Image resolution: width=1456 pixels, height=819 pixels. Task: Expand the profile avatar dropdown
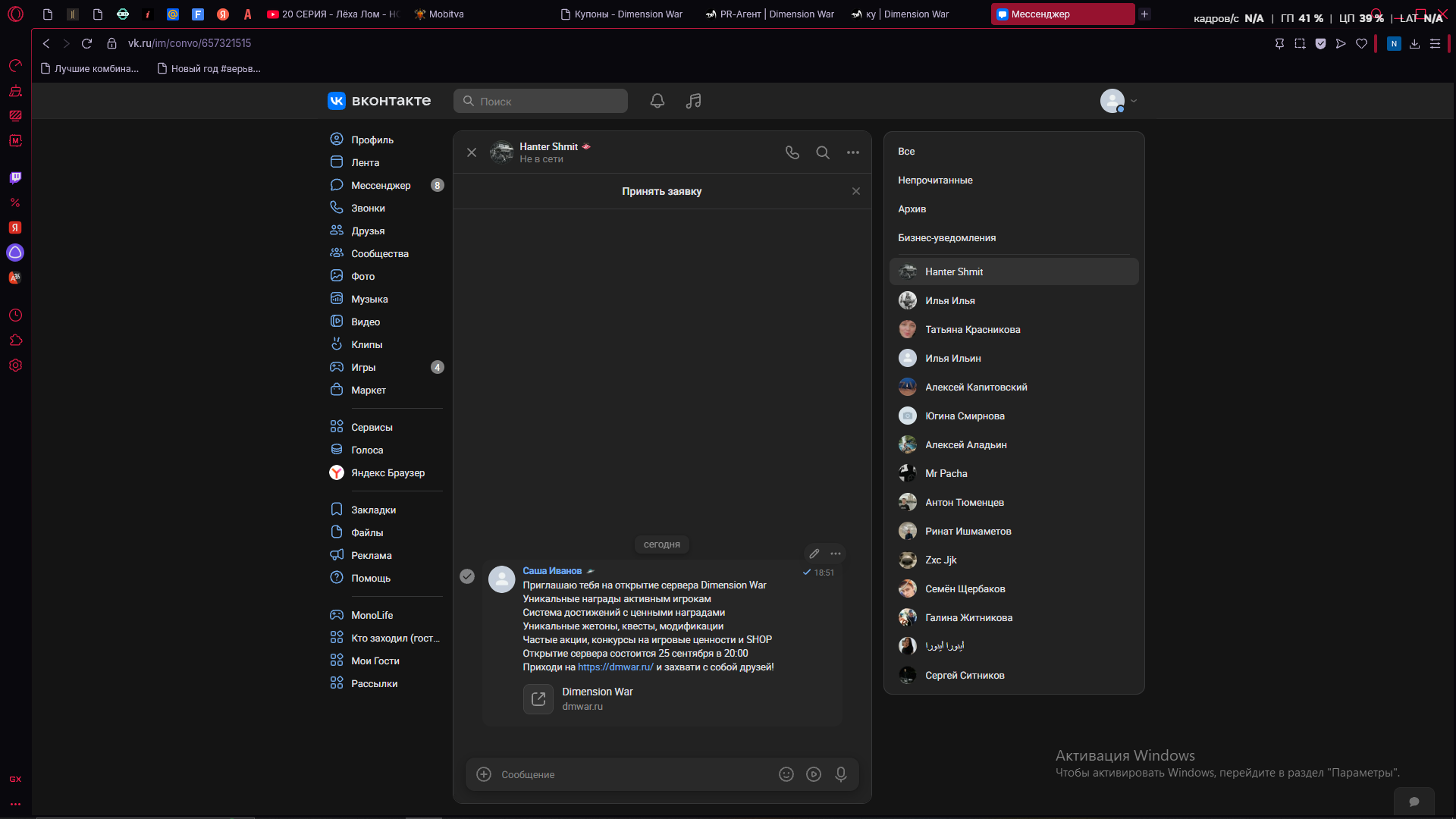(x=1119, y=101)
